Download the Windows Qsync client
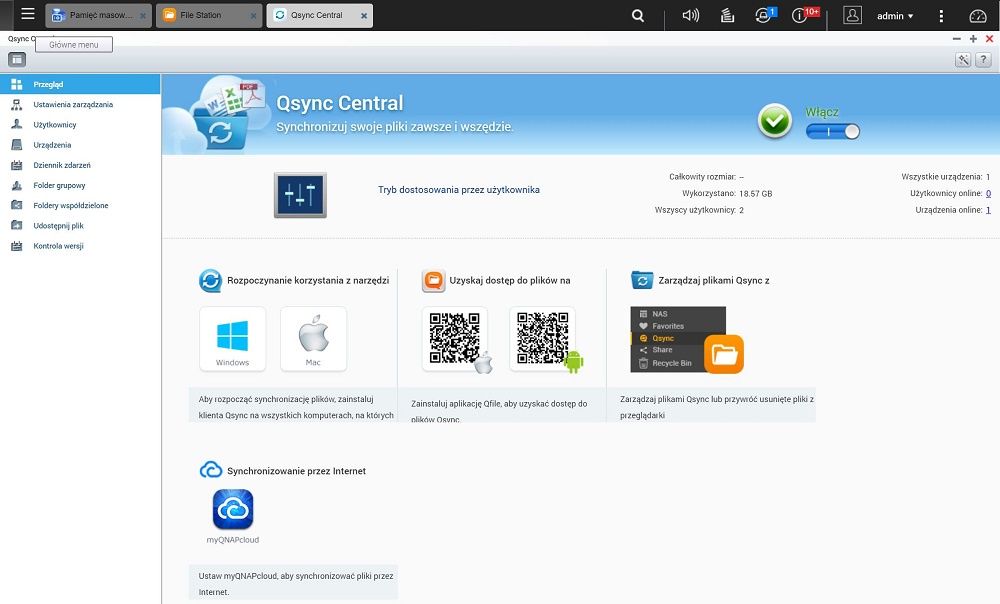 tap(232, 339)
